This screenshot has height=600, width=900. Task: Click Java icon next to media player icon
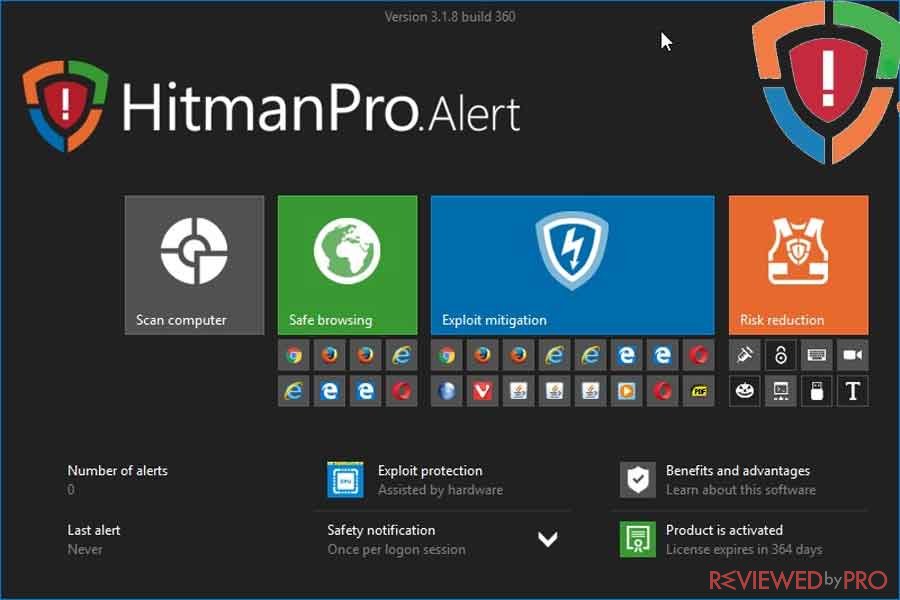[x=590, y=391]
